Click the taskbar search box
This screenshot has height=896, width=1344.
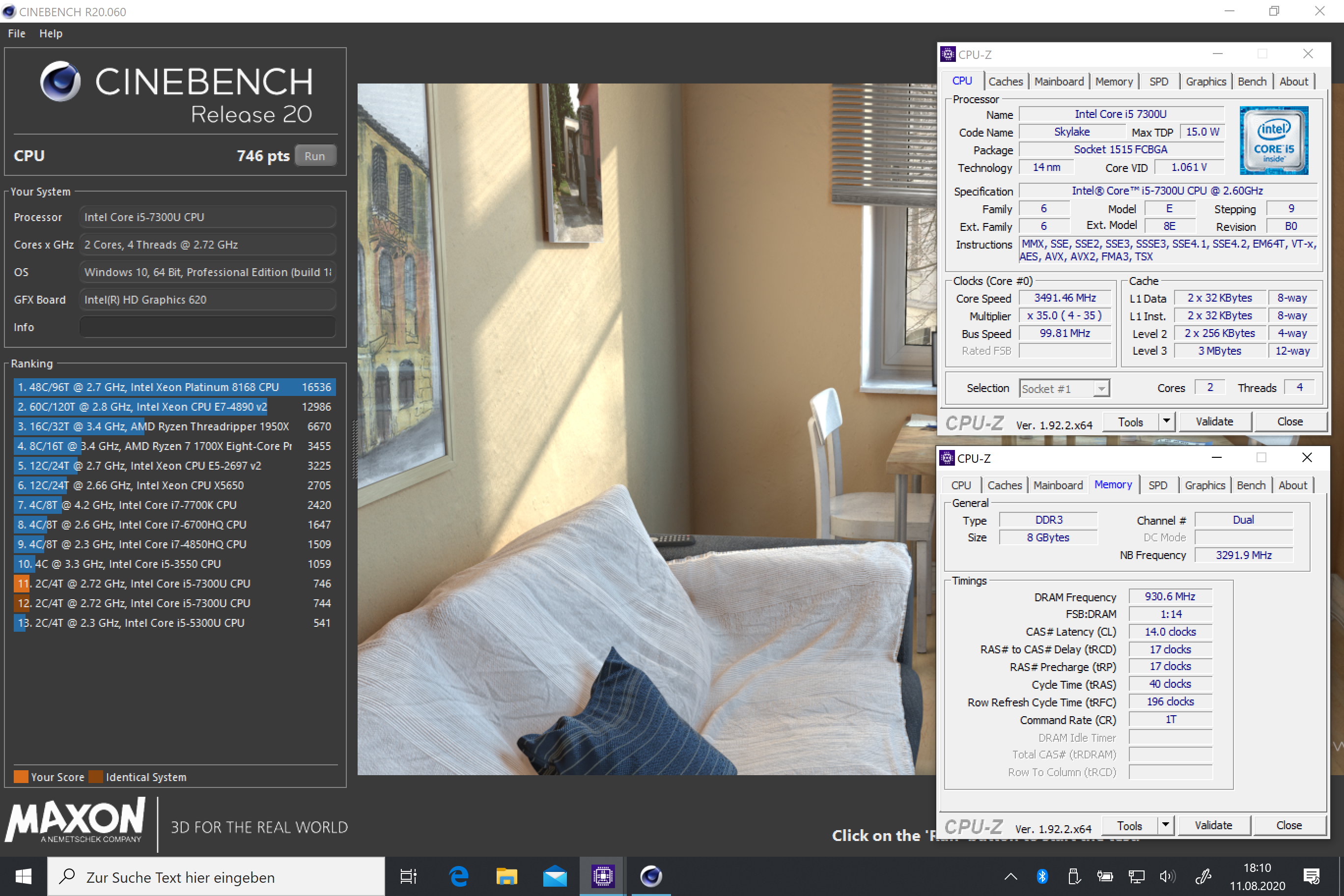(x=216, y=876)
